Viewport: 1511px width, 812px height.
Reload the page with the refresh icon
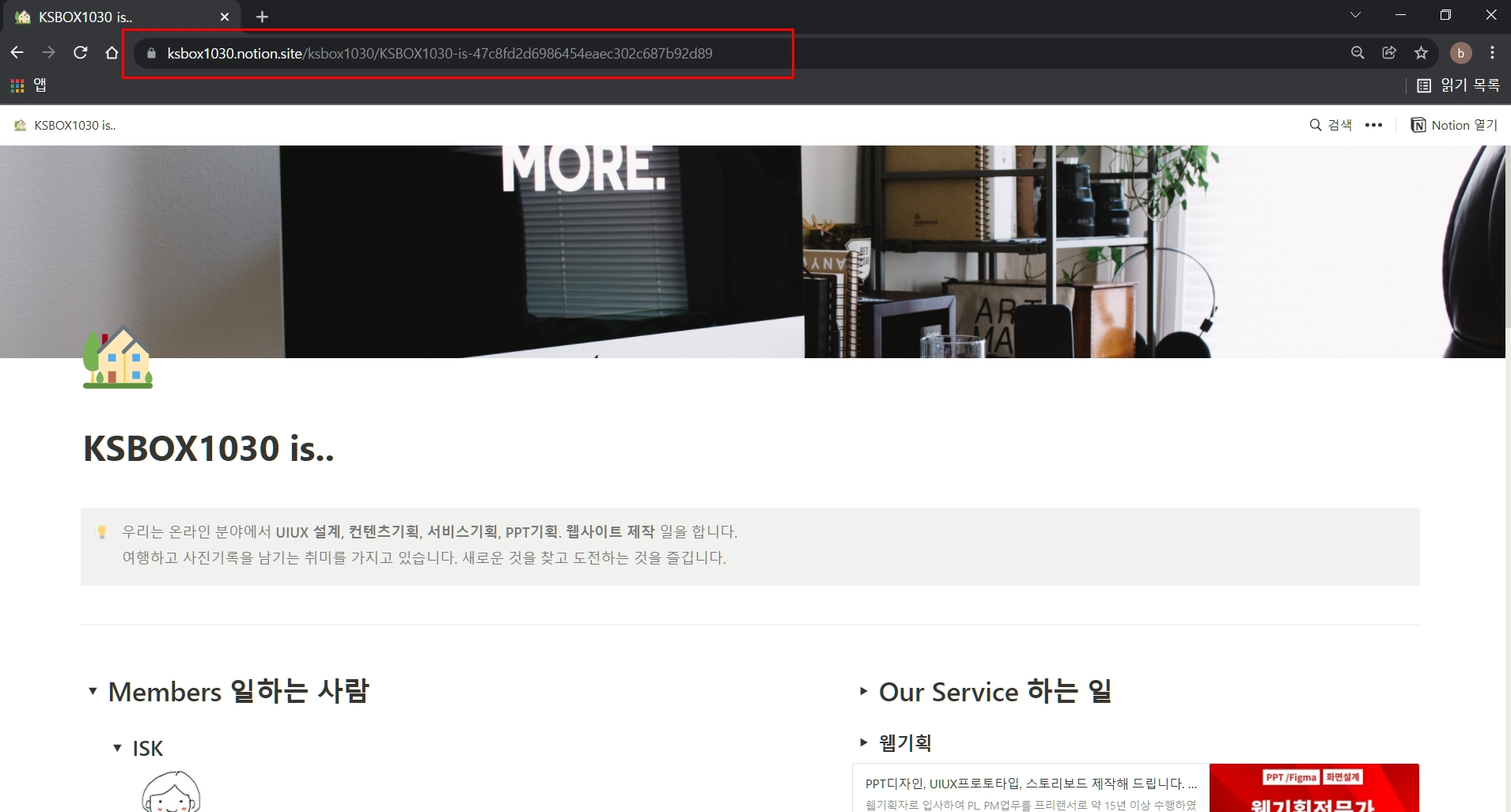click(x=81, y=53)
